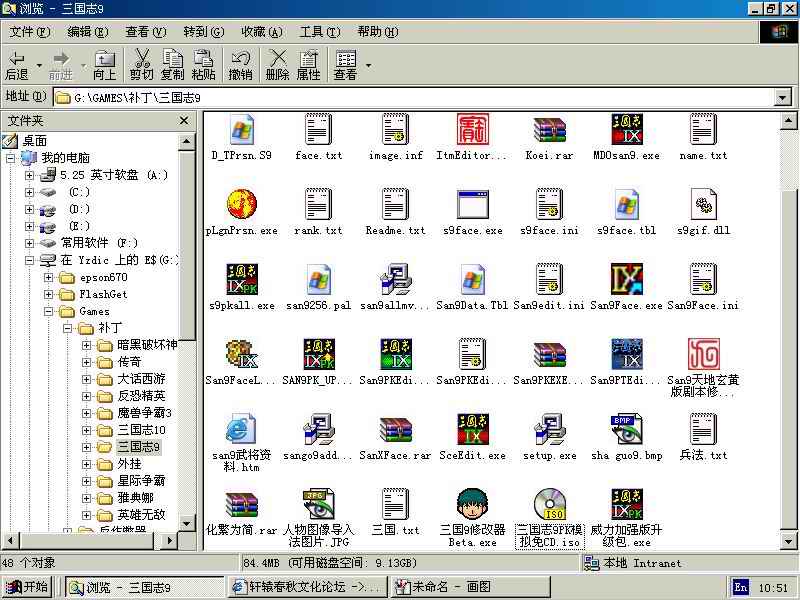Close the 文件夹 folders pane
The height and width of the screenshot is (600, 800).
184,120
